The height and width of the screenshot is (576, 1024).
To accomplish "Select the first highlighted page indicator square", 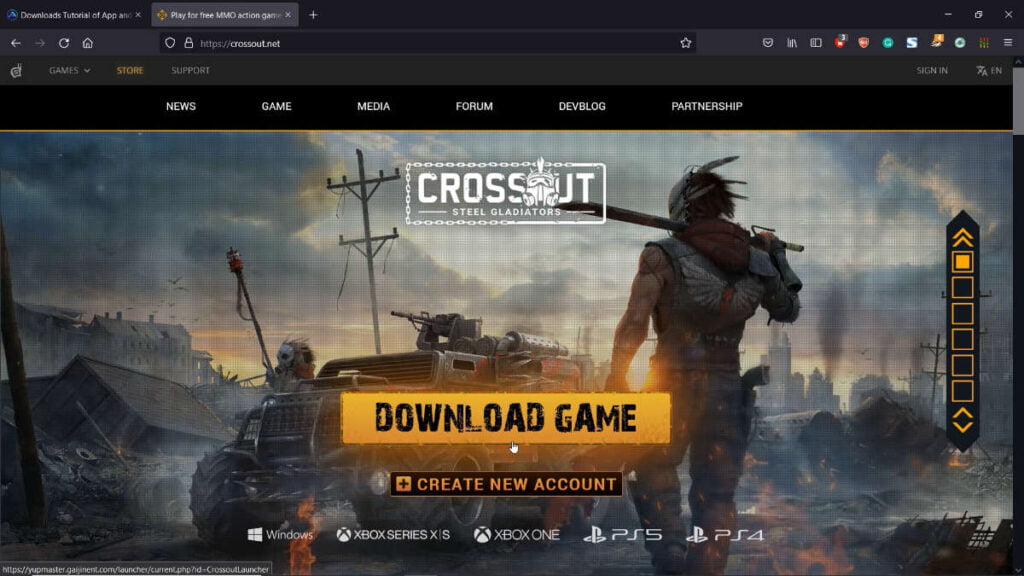I will click(962, 262).
